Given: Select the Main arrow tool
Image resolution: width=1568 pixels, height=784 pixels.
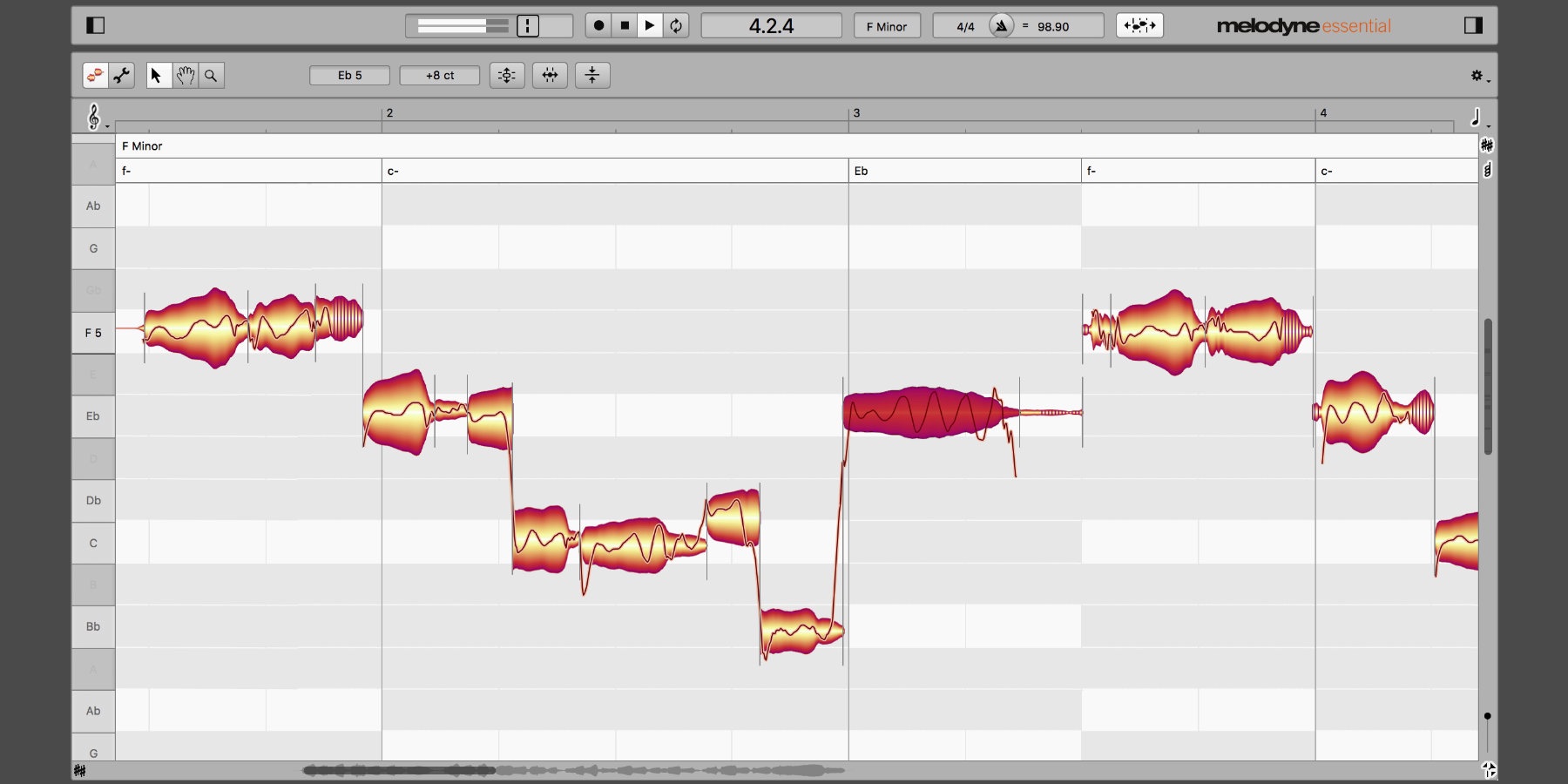Looking at the screenshot, I should tap(157, 76).
